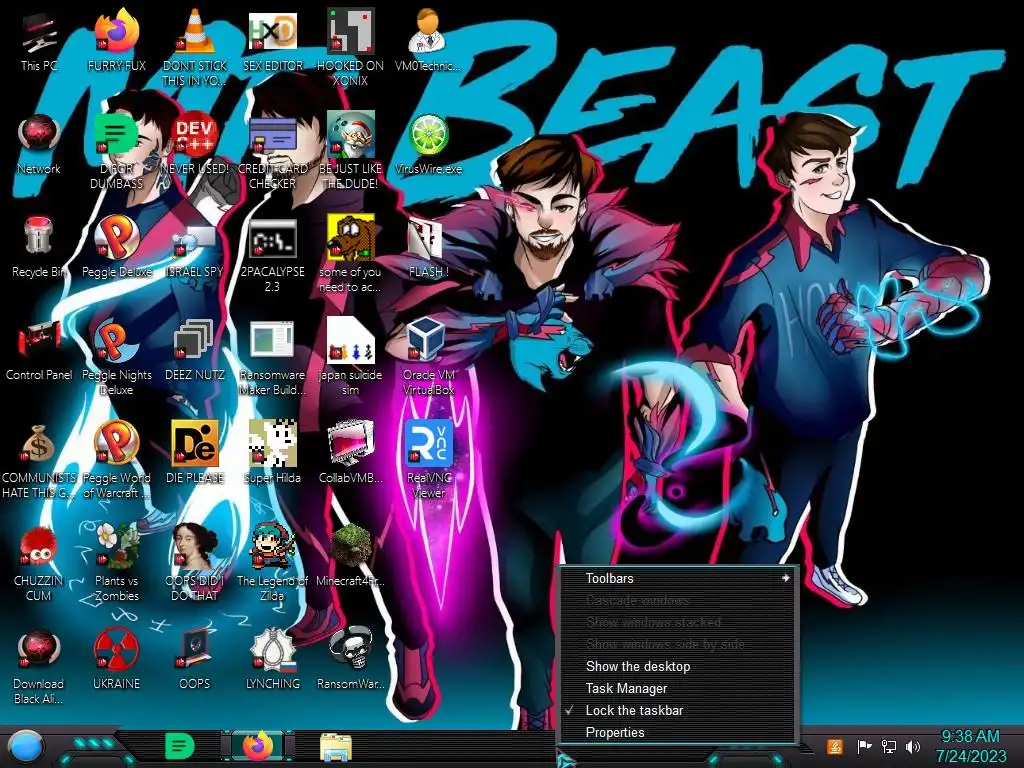Open the clock showing 9:38 AM

pyautogui.click(x=970, y=746)
